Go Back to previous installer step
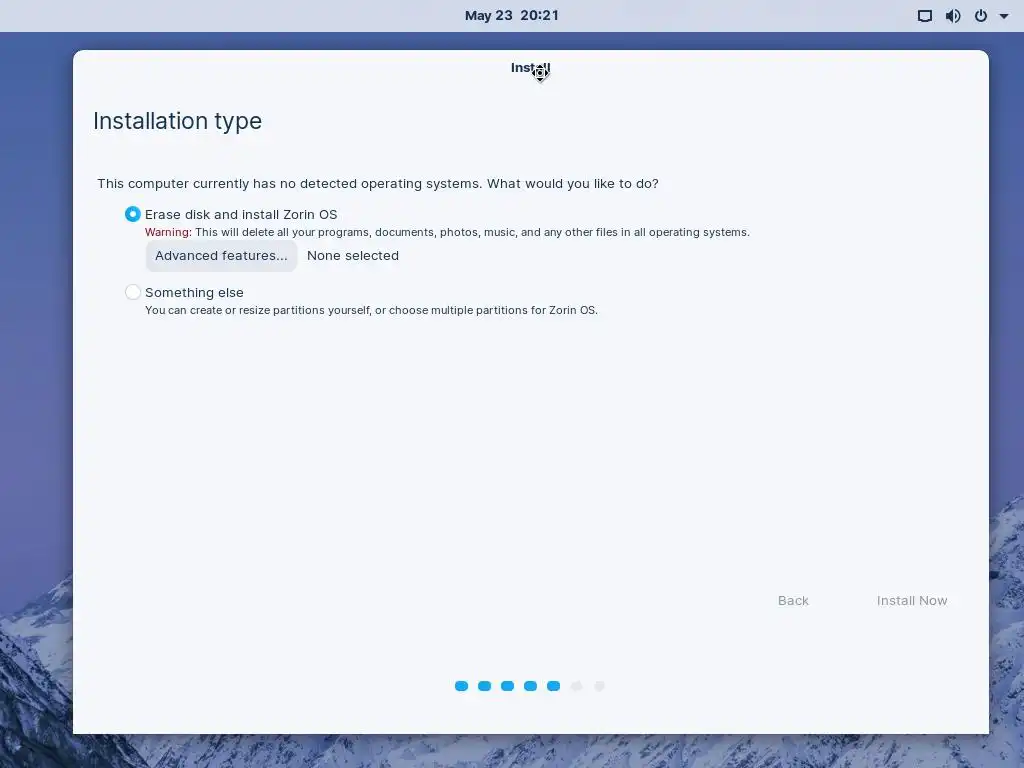1024x768 pixels. [793, 601]
